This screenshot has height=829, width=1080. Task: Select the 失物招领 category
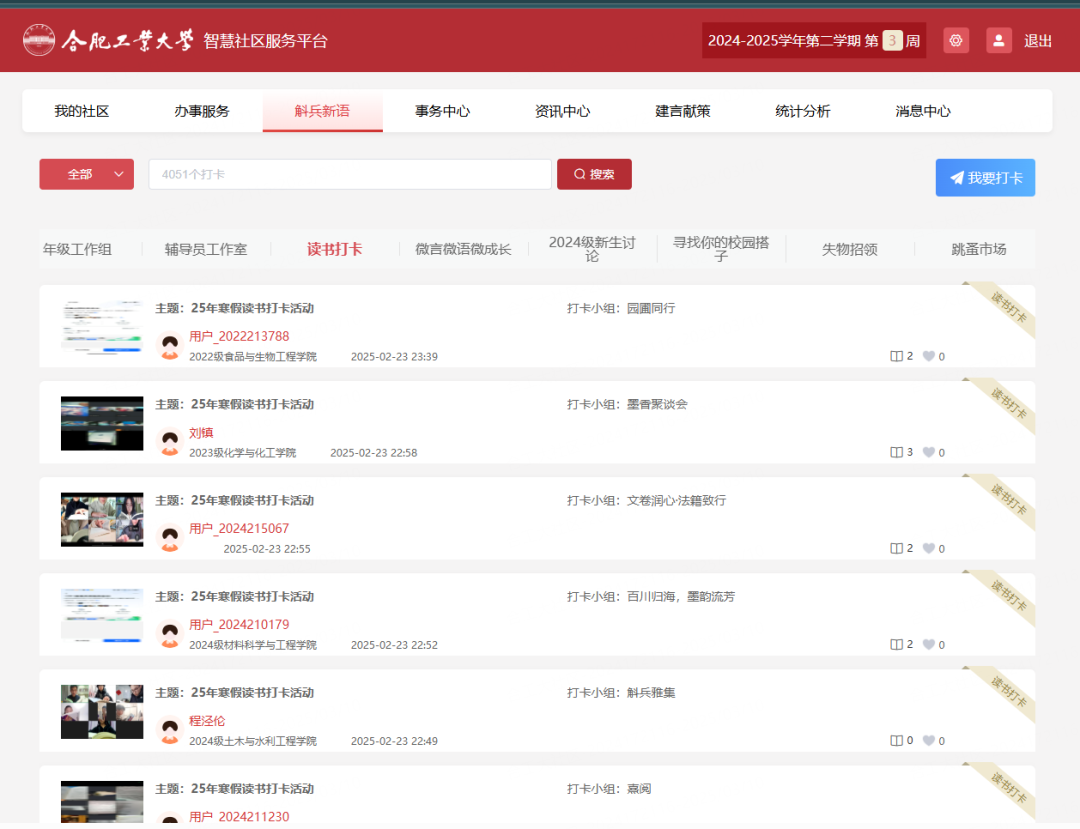click(x=849, y=249)
